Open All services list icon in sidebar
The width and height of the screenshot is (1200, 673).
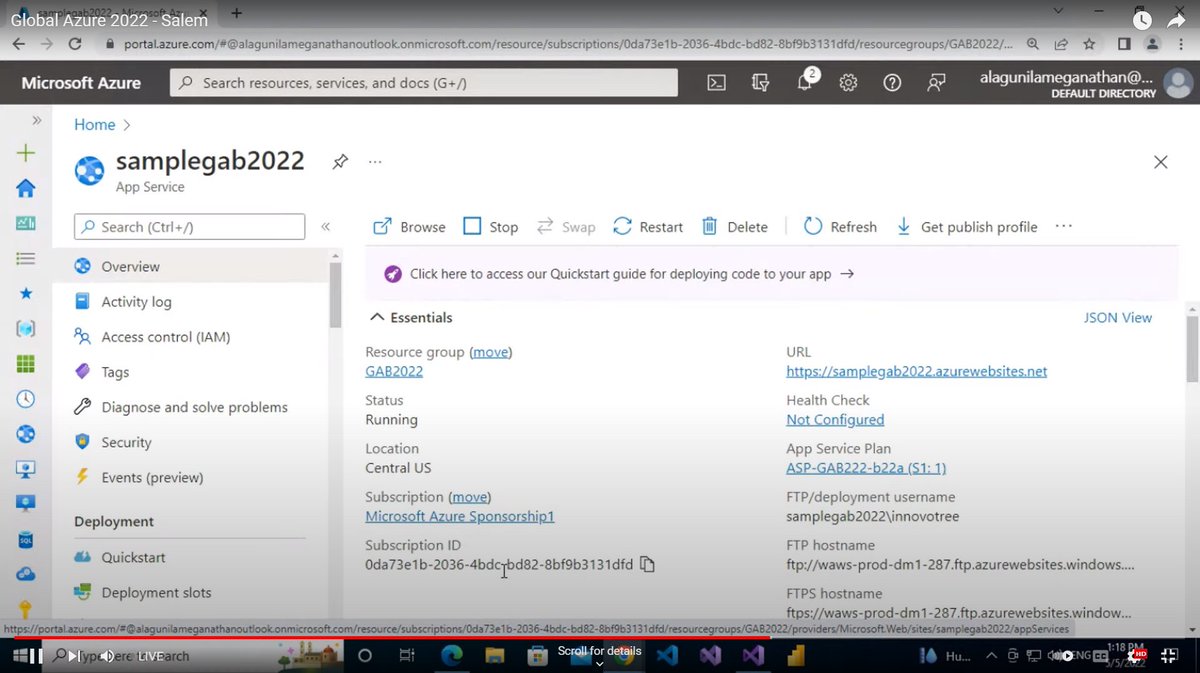26,258
